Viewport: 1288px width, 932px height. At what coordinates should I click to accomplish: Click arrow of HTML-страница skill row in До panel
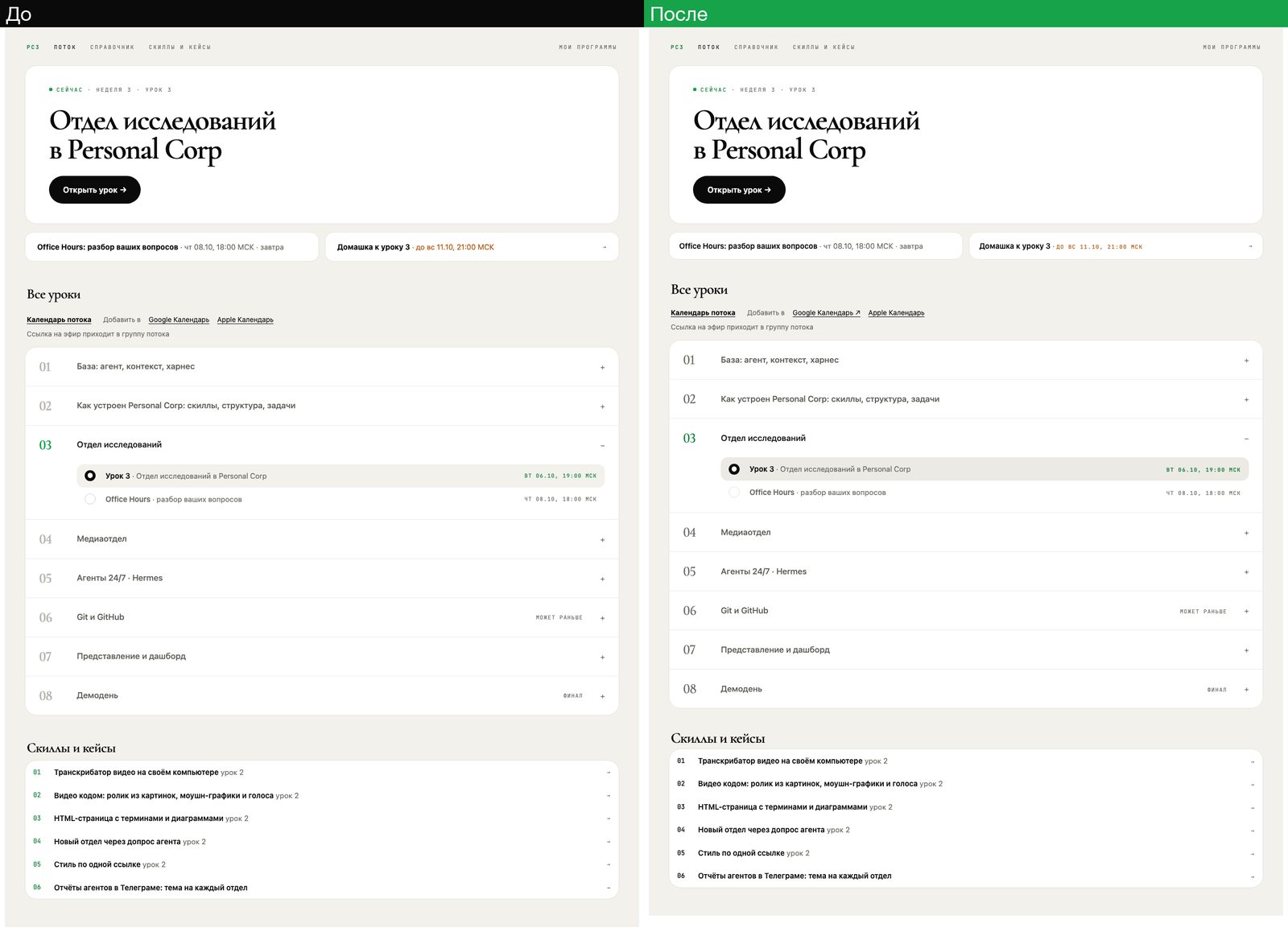point(608,819)
